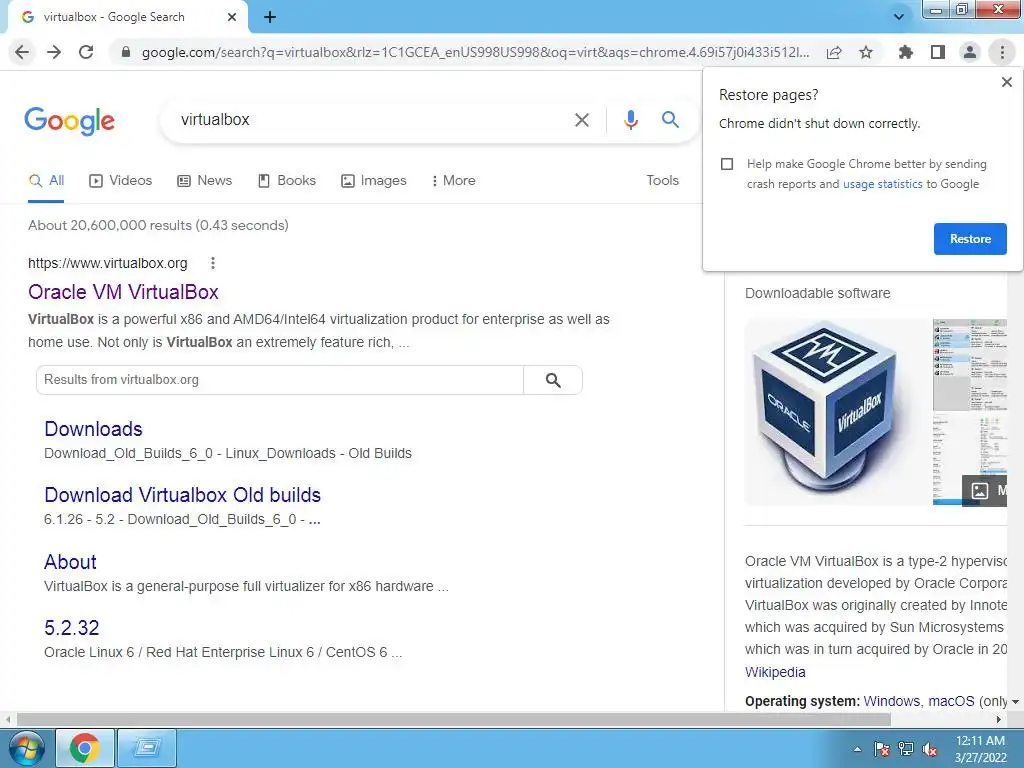The height and width of the screenshot is (768, 1024).
Task: Click the Chrome icon in the taskbar
Action: [x=85, y=748]
